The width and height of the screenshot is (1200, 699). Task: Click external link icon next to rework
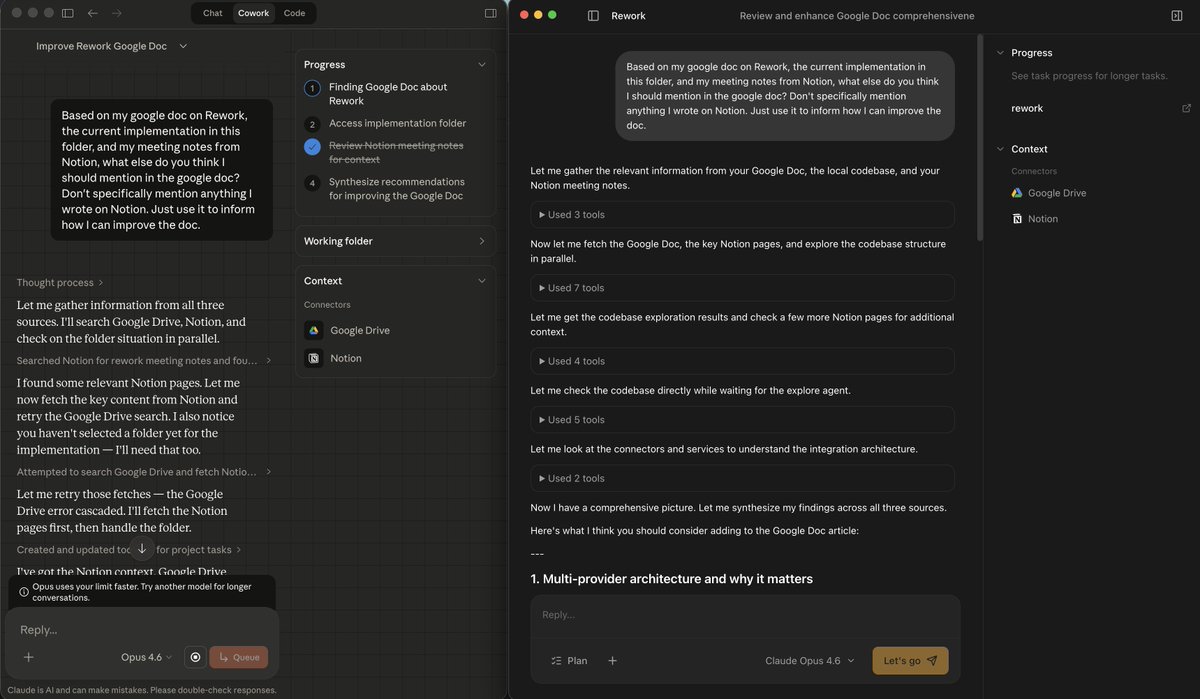pos(1186,108)
